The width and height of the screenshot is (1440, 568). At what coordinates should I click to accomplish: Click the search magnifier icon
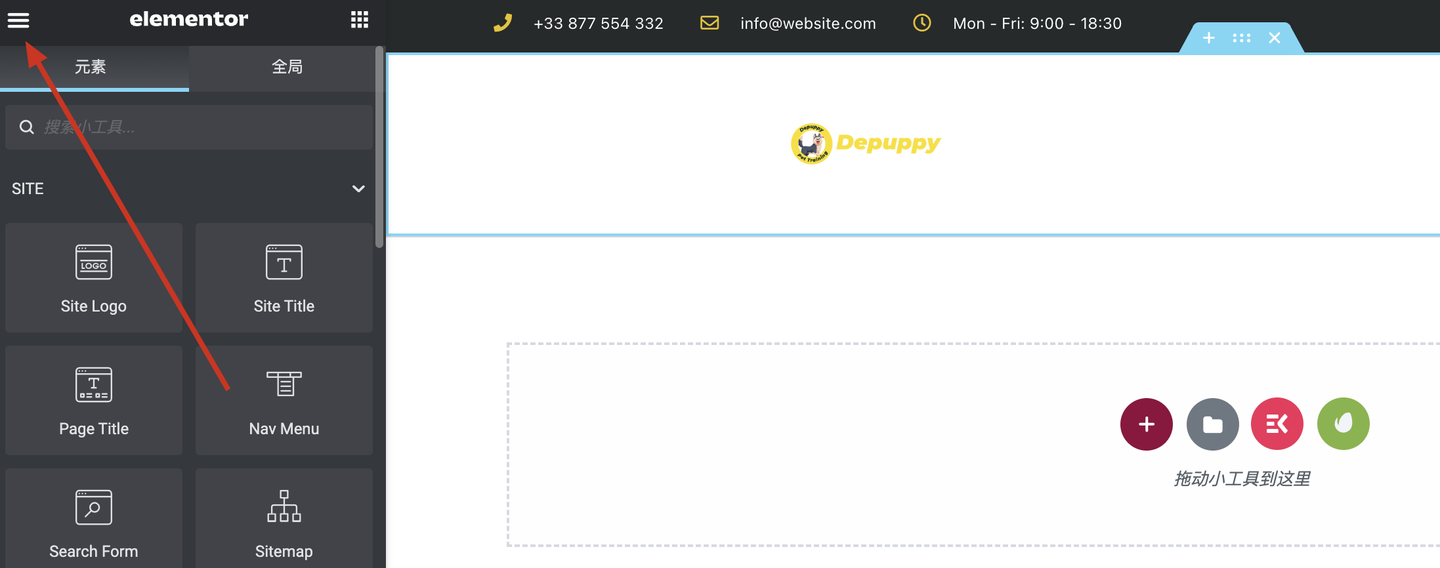click(26, 128)
